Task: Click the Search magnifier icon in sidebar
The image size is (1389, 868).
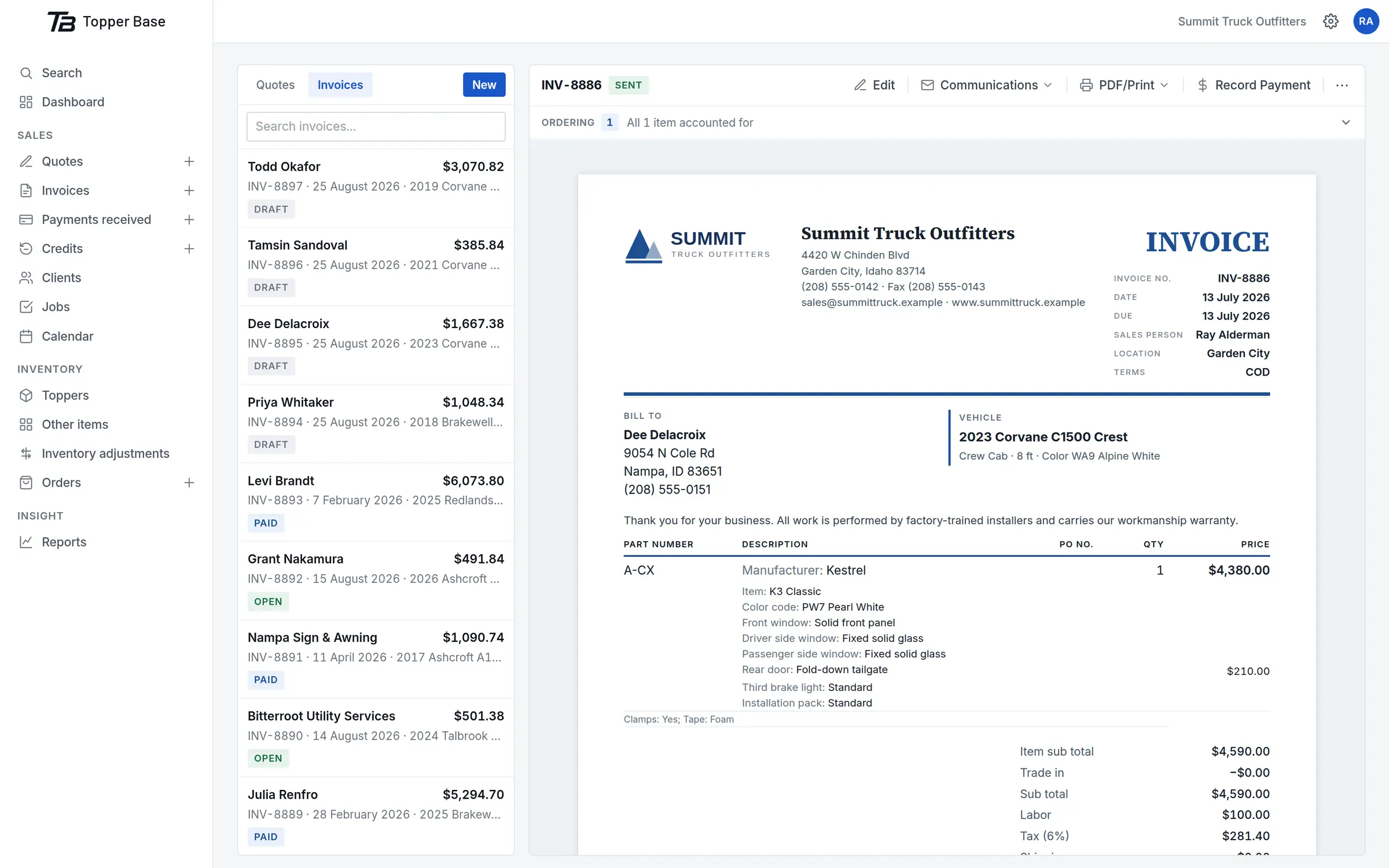Action: [x=26, y=73]
